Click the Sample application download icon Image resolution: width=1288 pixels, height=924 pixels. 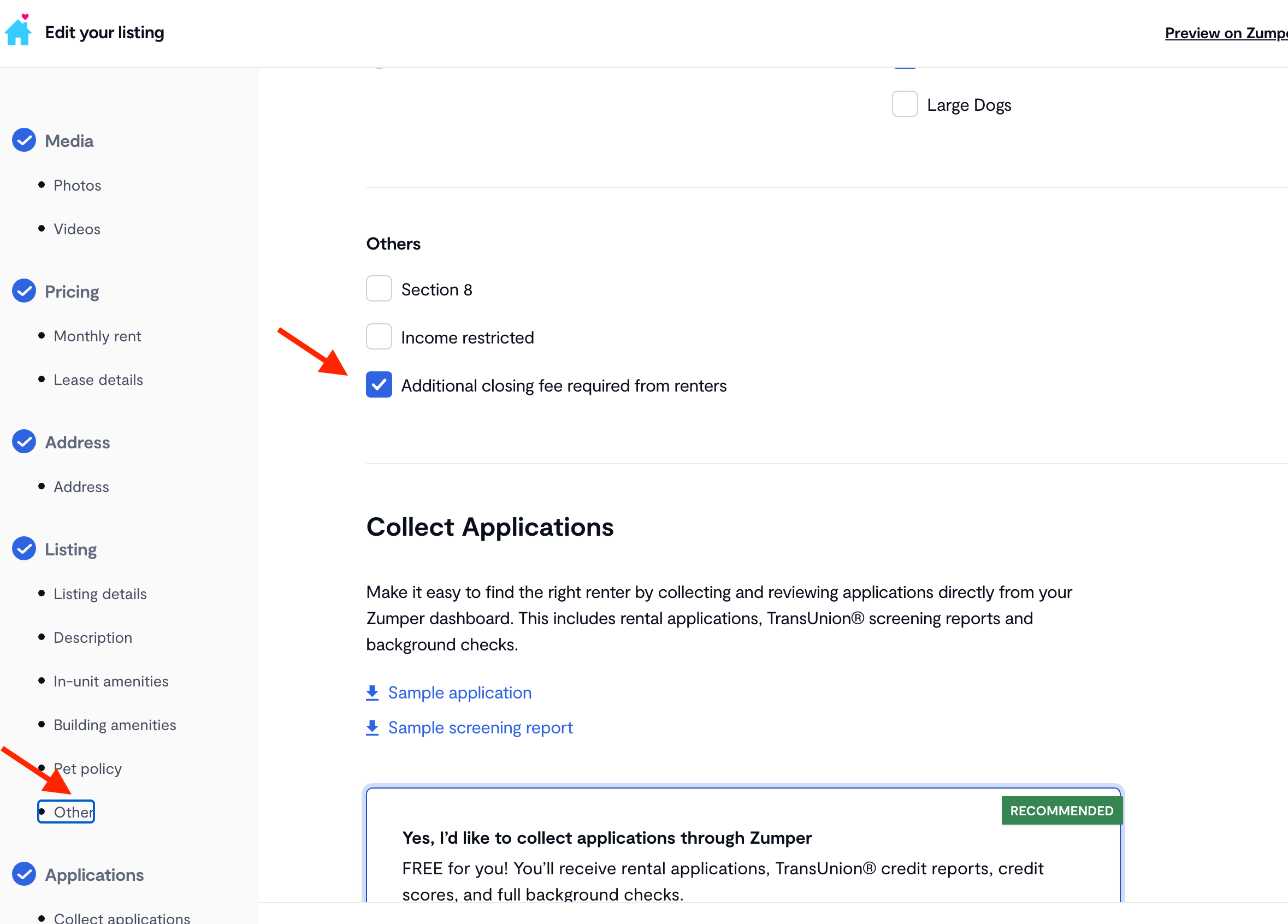[372, 693]
